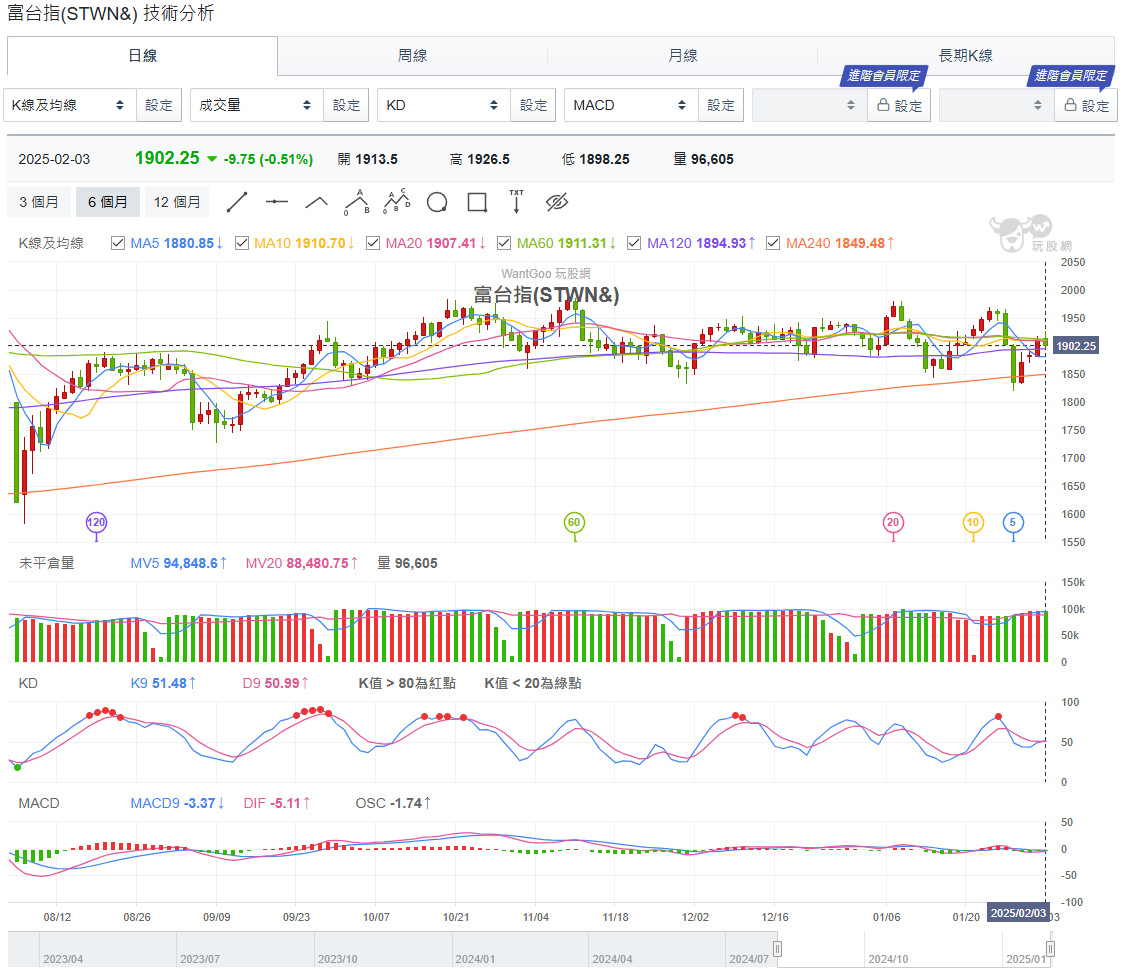Select the TXT text annotation tool
Viewport: 1137px width, 969px height.
pos(516,202)
